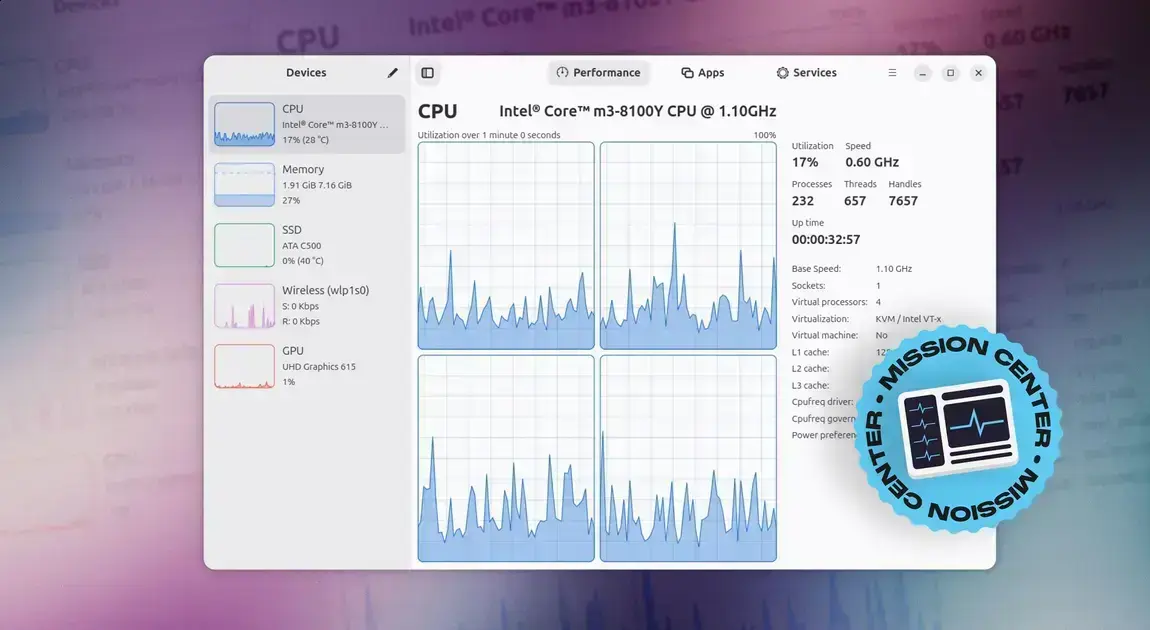Click the Handles count 7657

(903, 201)
